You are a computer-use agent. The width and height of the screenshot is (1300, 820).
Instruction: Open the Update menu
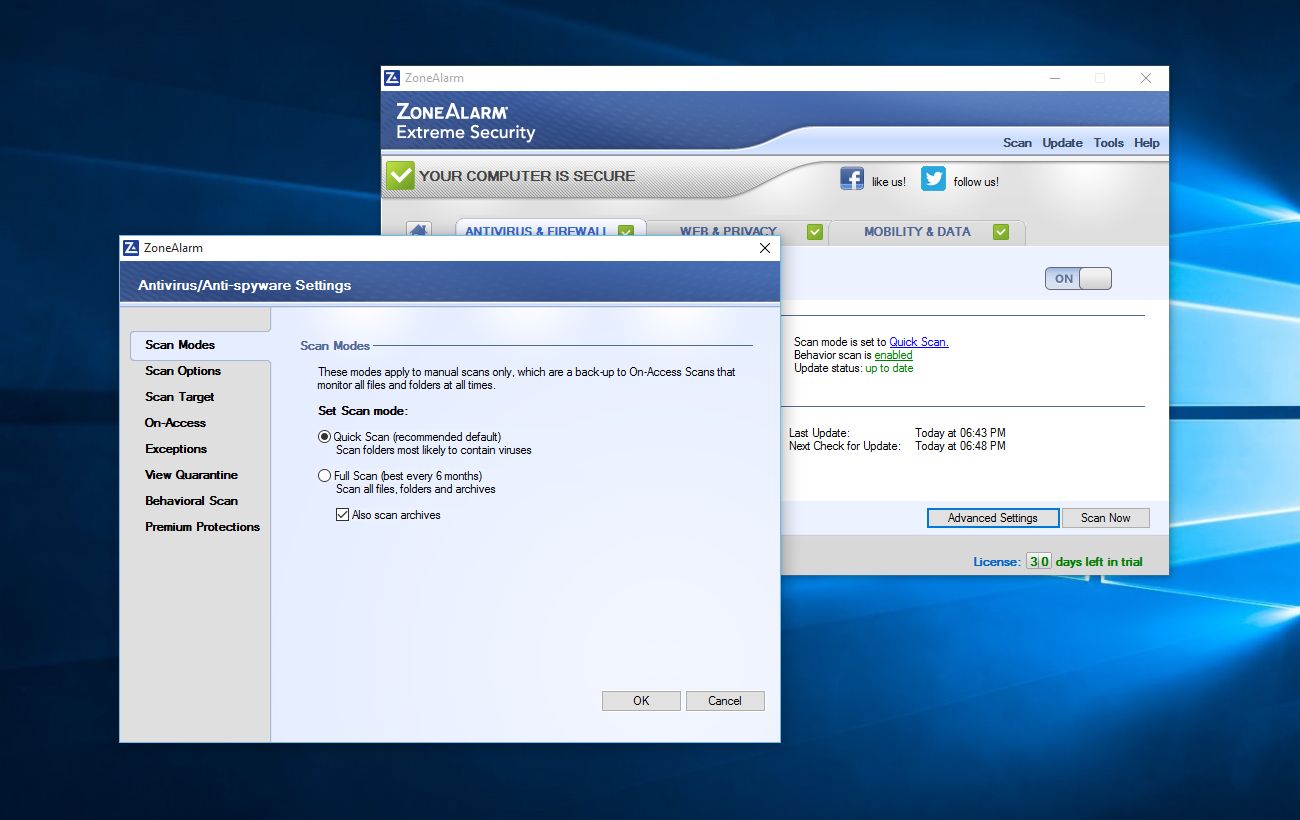(x=1062, y=143)
